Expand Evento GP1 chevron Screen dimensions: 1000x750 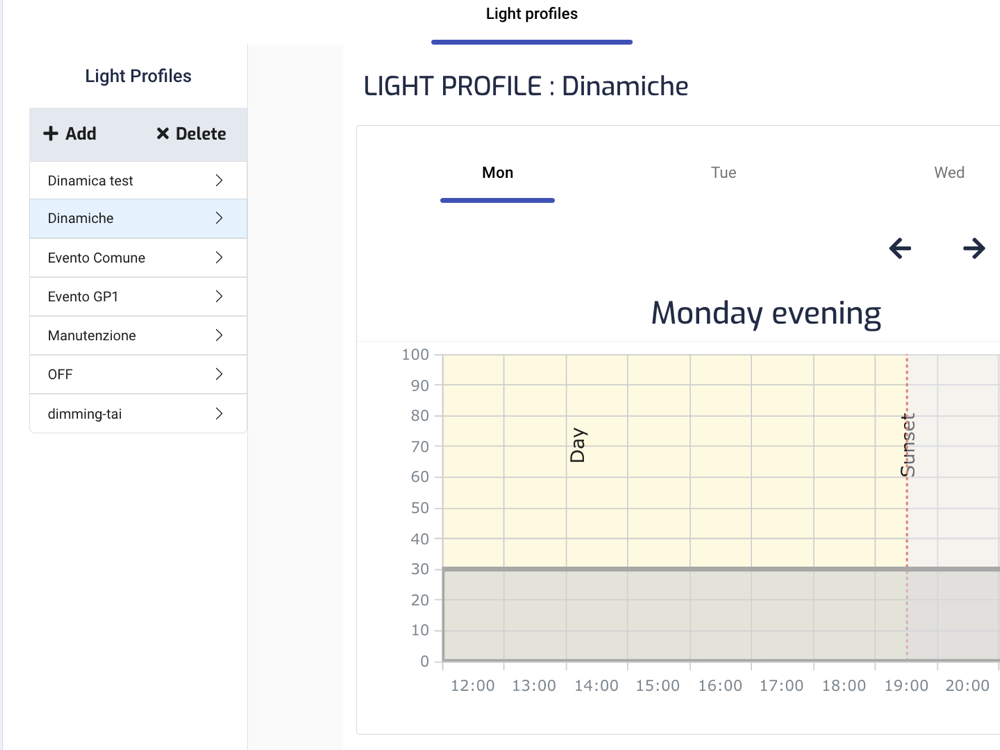pyautogui.click(x=219, y=297)
